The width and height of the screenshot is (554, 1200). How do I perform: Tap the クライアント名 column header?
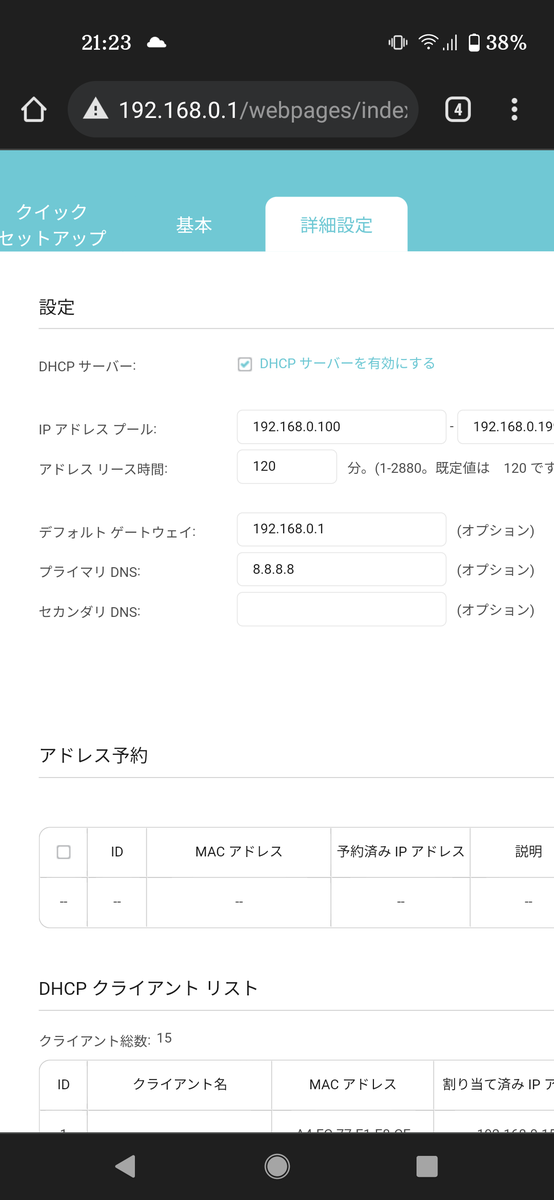[180, 1084]
